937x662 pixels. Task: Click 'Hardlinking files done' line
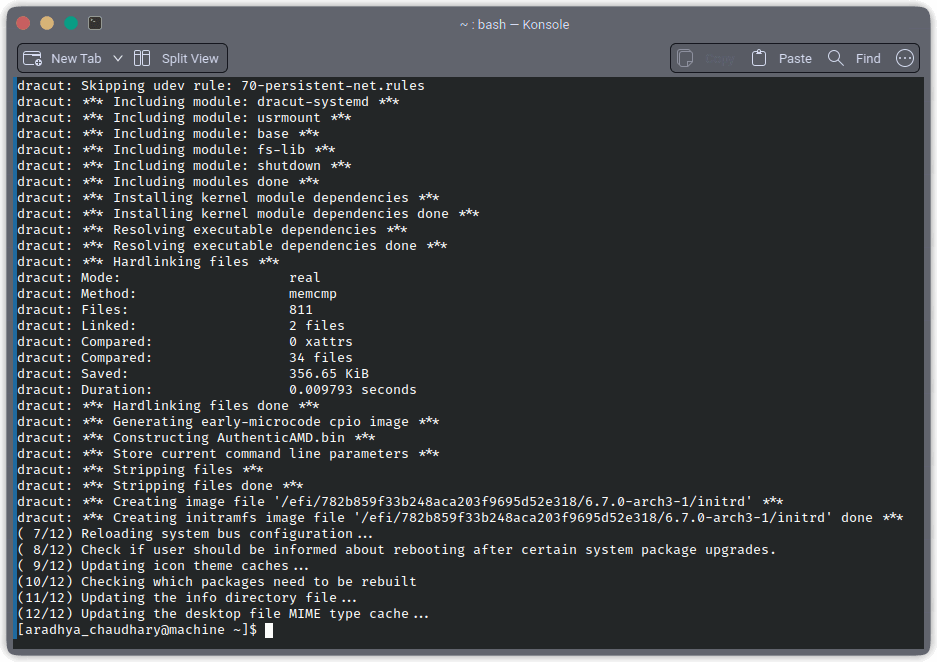(x=168, y=406)
